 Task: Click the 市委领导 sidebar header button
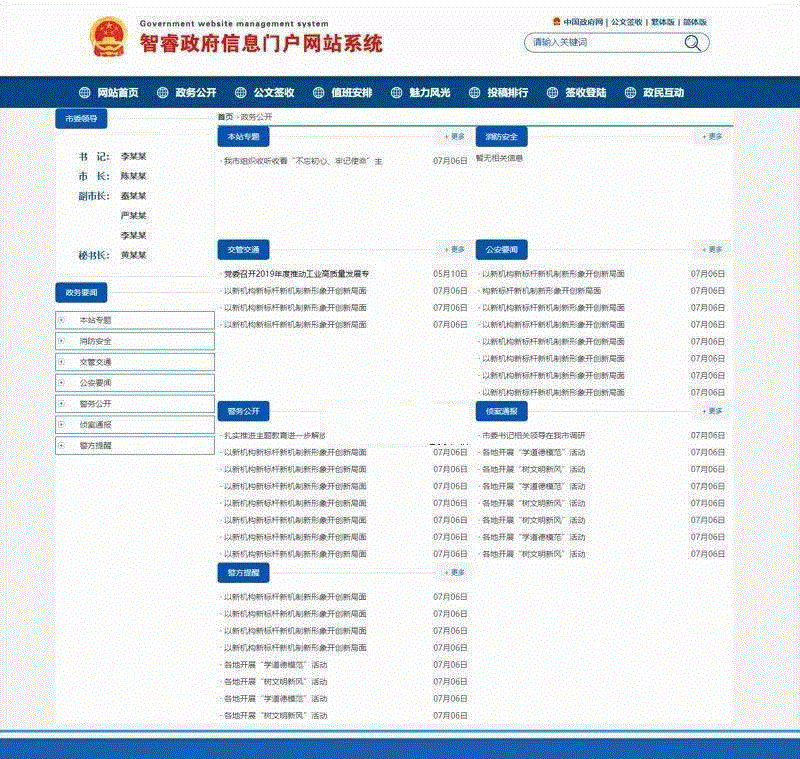click(x=81, y=119)
